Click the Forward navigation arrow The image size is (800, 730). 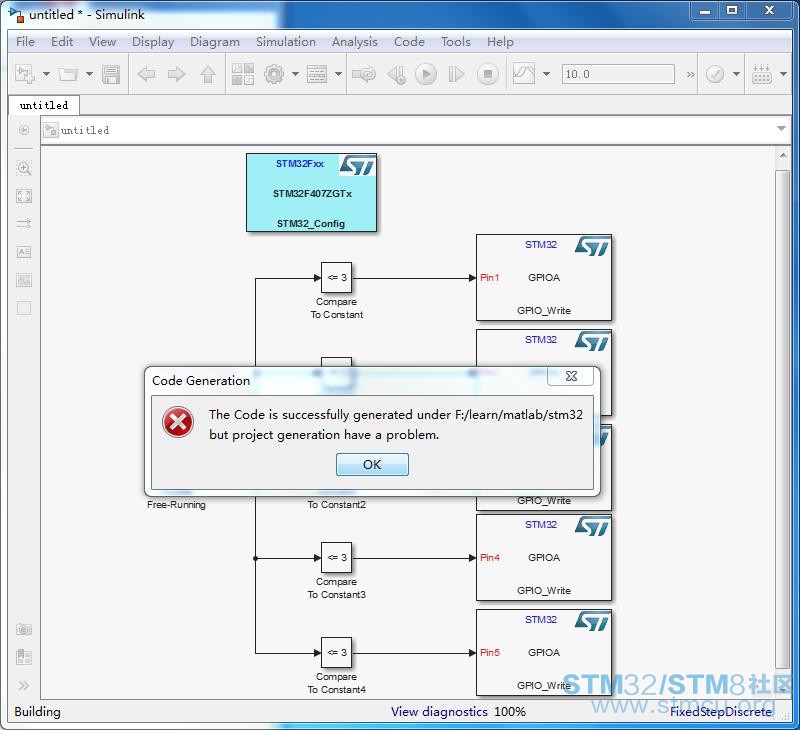177,74
